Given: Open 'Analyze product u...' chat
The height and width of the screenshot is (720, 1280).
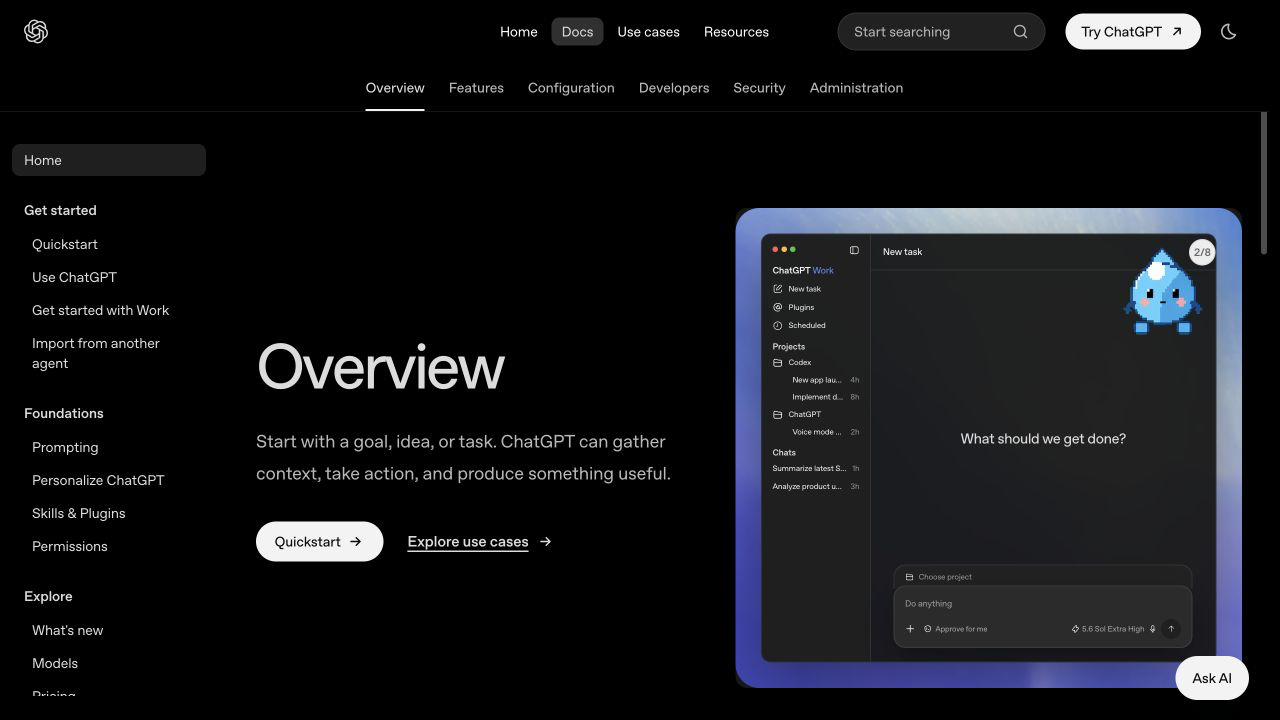Looking at the screenshot, I should tap(816, 486).
